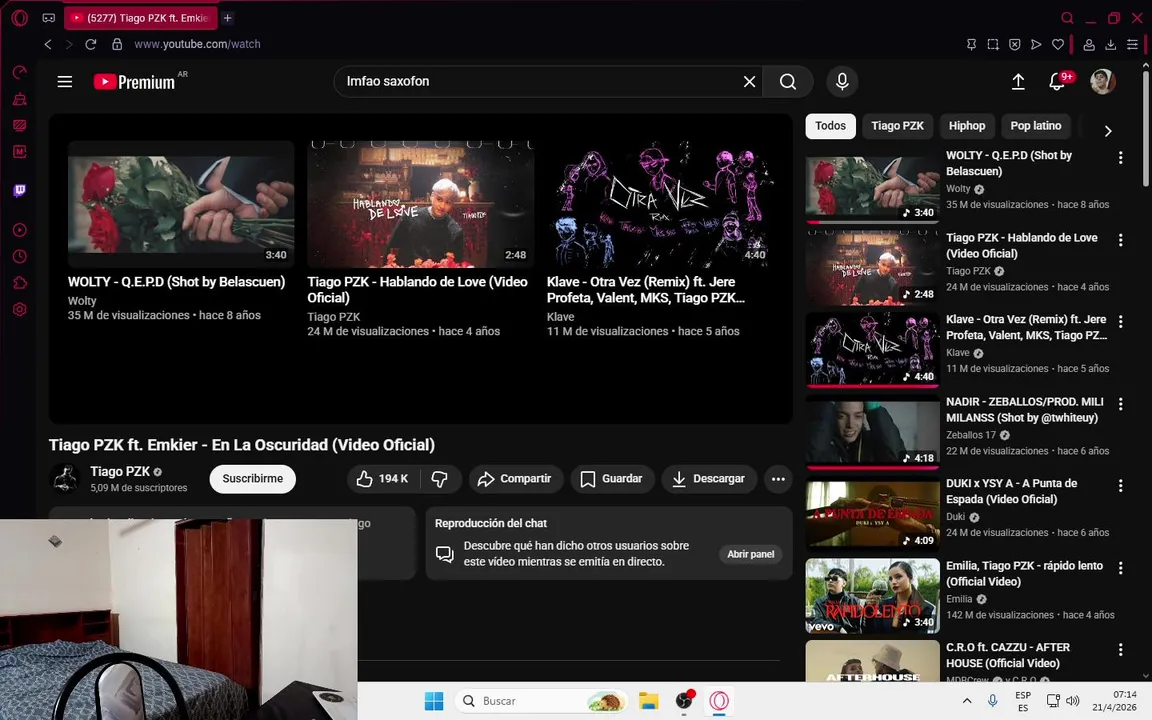Dislike the video
This screenshot has width=1152, height=720.
pos(440,479)
